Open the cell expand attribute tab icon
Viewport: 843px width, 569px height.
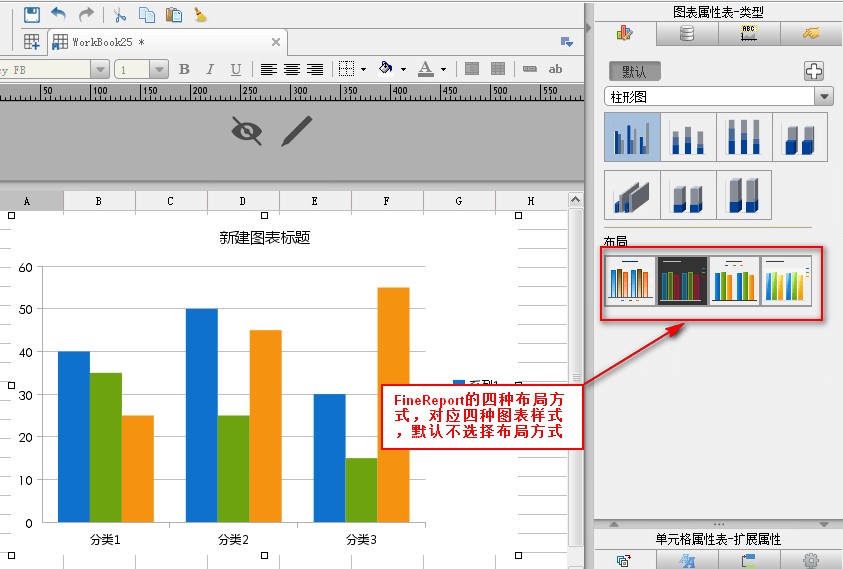pos(624,560)
